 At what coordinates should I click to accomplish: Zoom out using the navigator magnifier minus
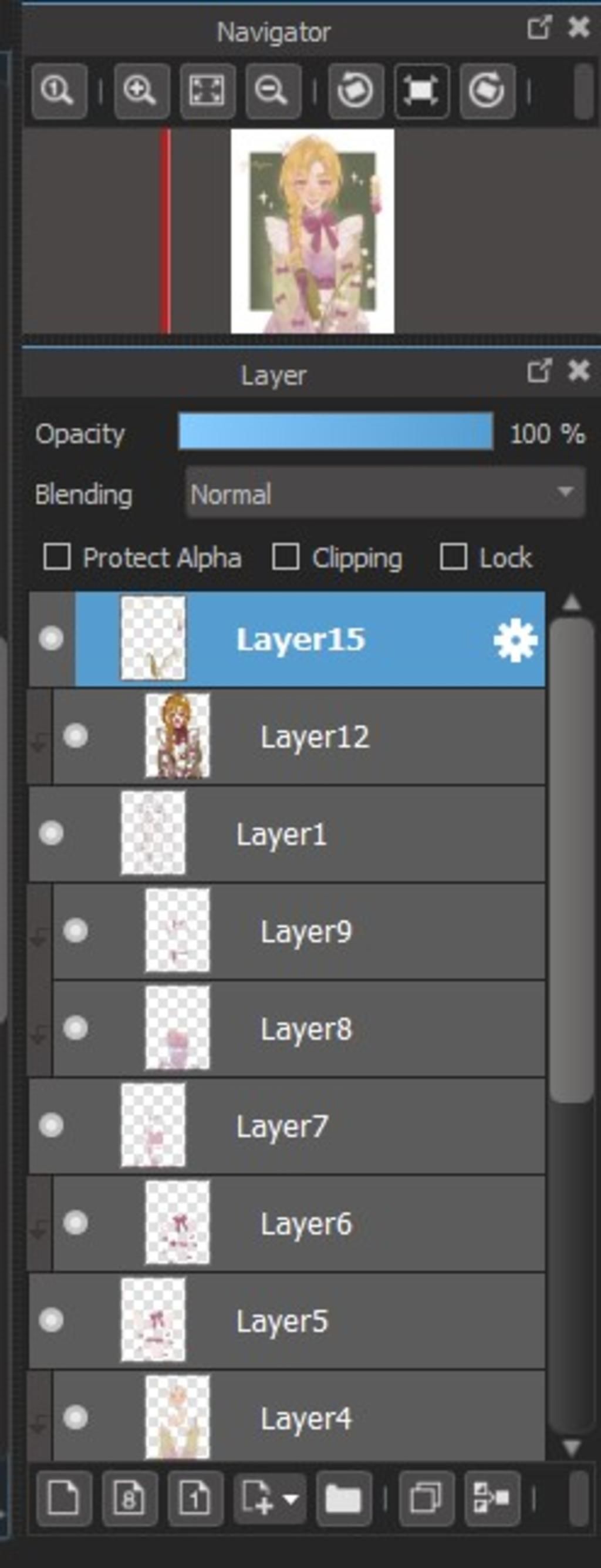(x=273, y=91)
